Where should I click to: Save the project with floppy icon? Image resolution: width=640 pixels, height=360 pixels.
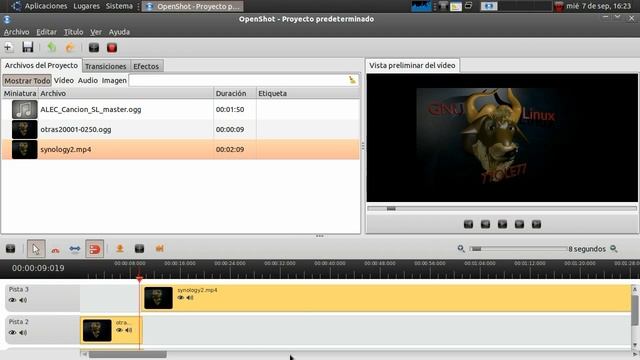pos(27,47)
